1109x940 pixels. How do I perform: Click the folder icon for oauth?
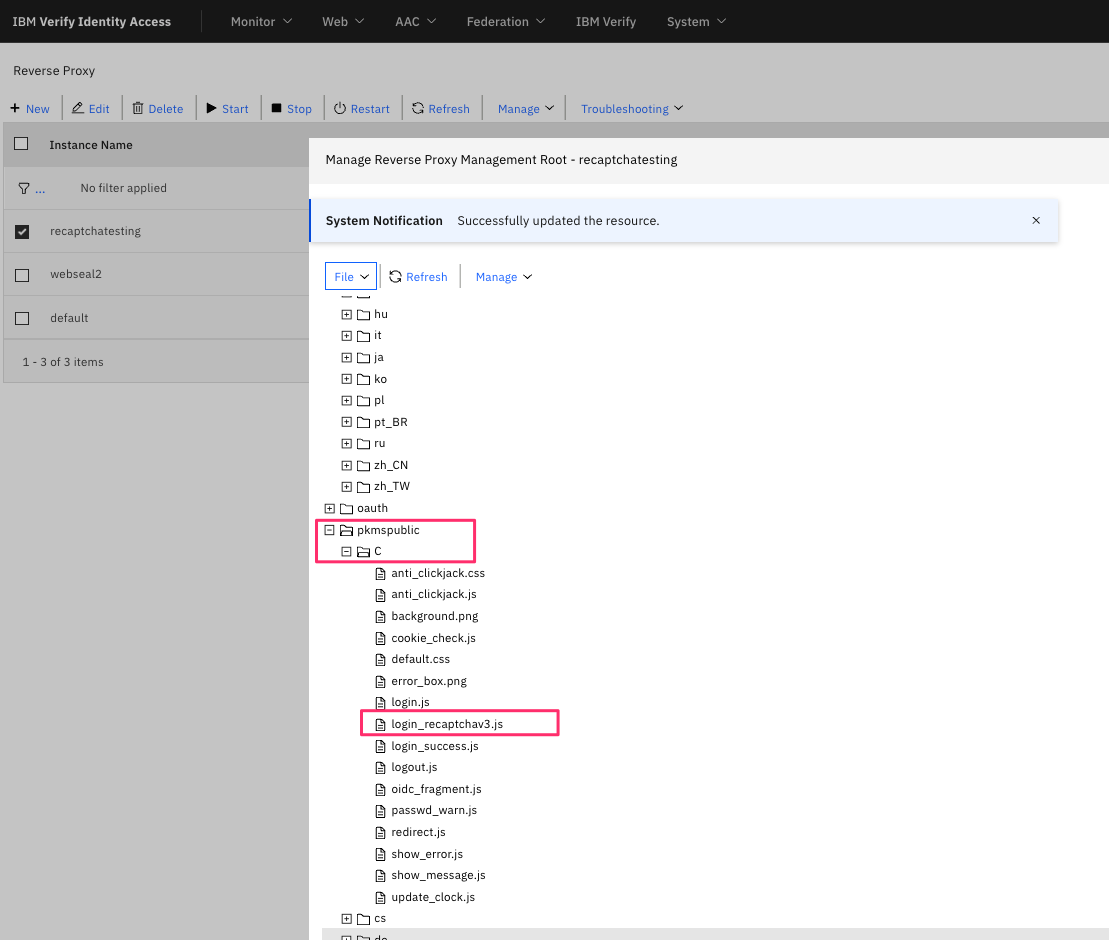pos(347,509)
